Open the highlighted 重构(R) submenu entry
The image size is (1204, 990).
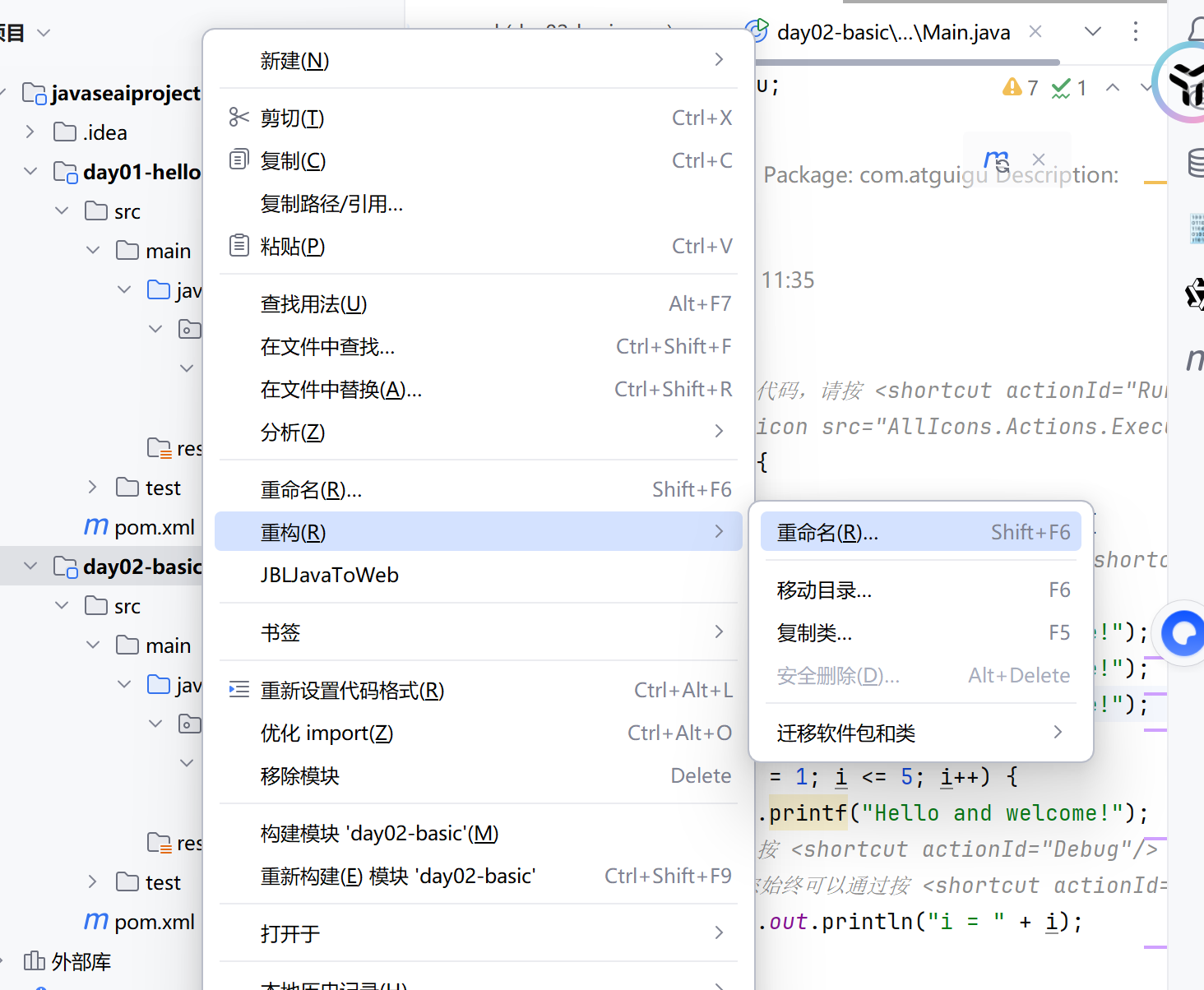point(479,531)
